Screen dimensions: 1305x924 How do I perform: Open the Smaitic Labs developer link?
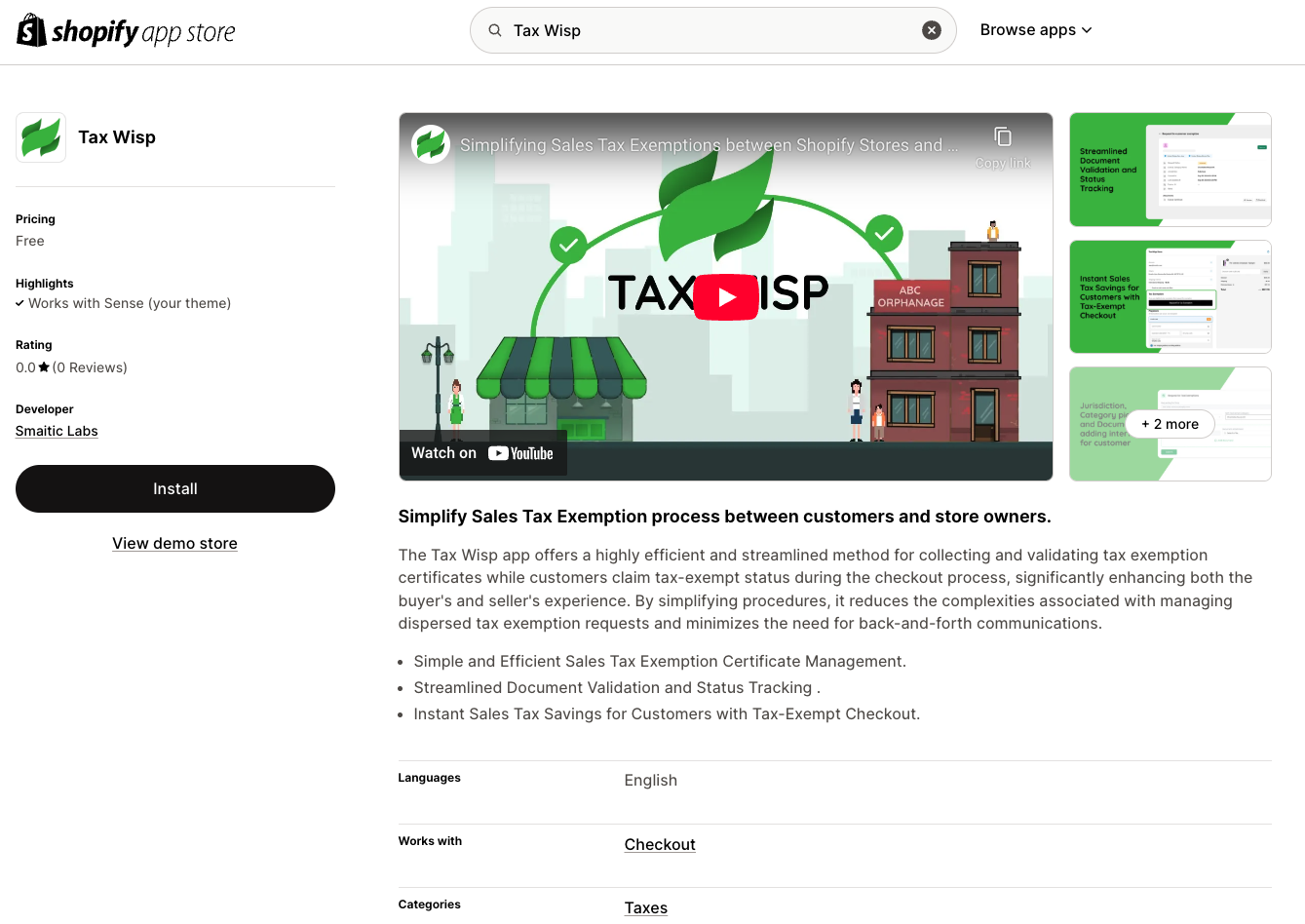click(57, 431)
